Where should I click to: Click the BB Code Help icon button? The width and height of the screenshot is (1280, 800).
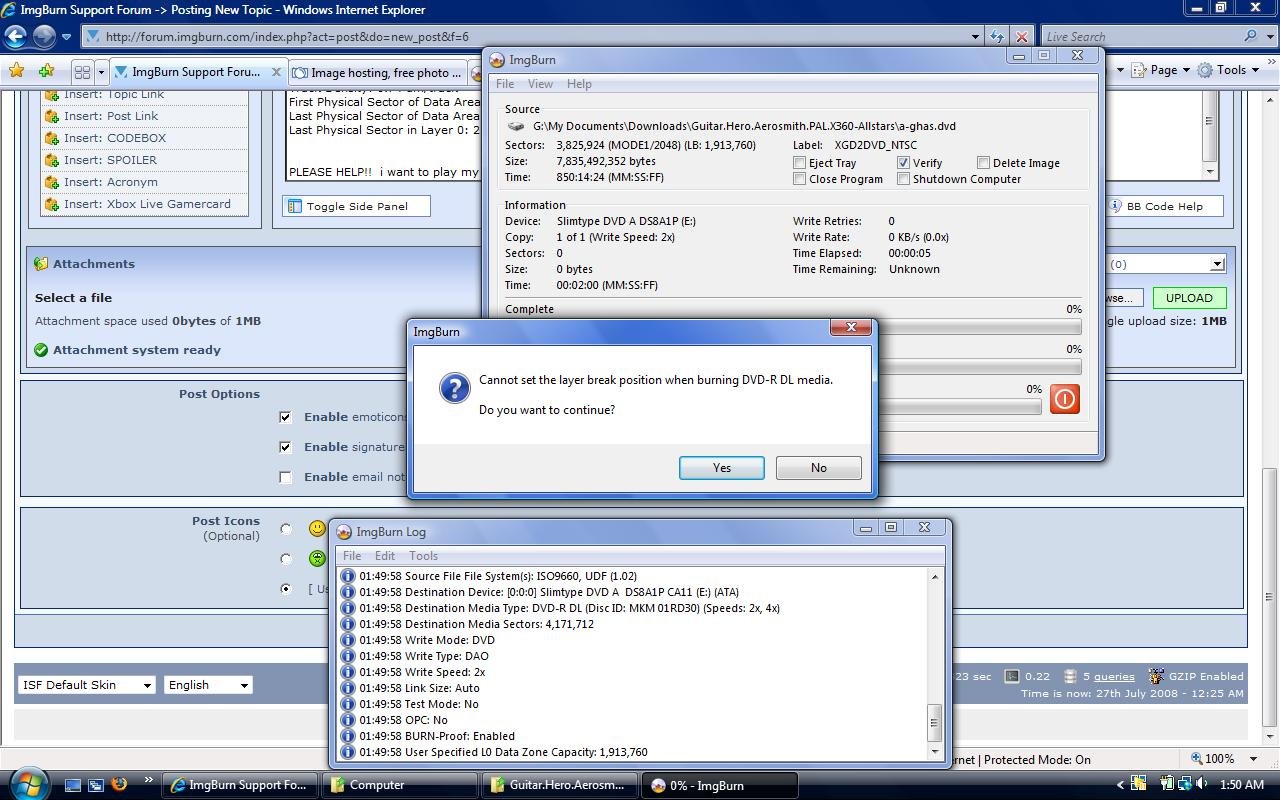(1116, 206)
